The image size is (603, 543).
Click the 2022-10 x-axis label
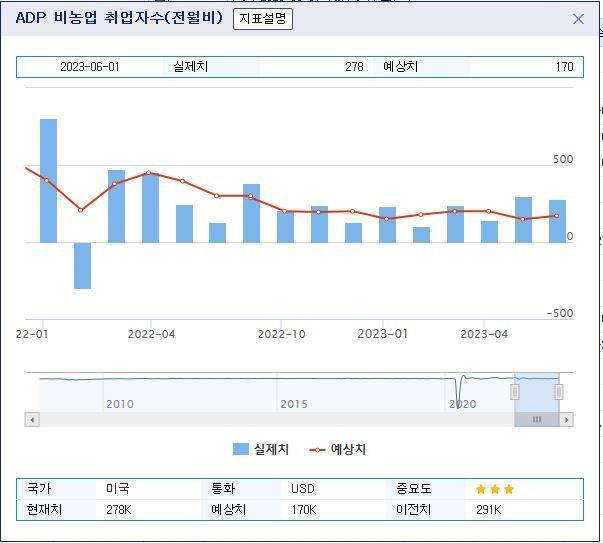pyautogui.click(x=282, y=334)
